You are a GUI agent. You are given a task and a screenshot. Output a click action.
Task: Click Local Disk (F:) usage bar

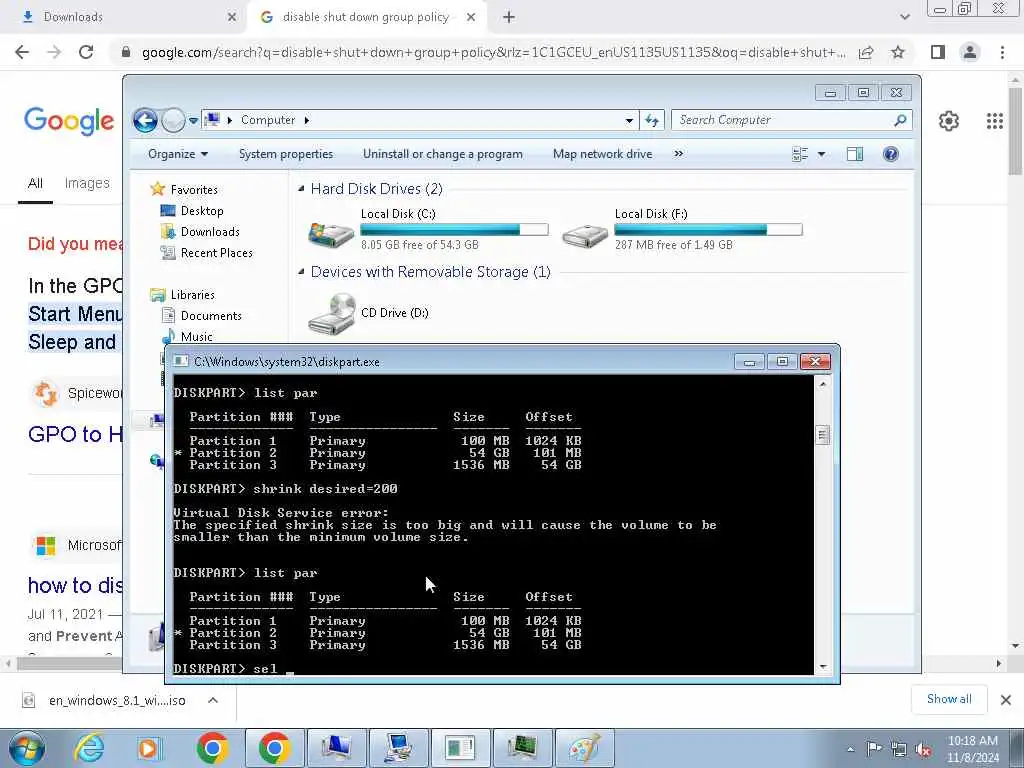(x=709, y=230)
